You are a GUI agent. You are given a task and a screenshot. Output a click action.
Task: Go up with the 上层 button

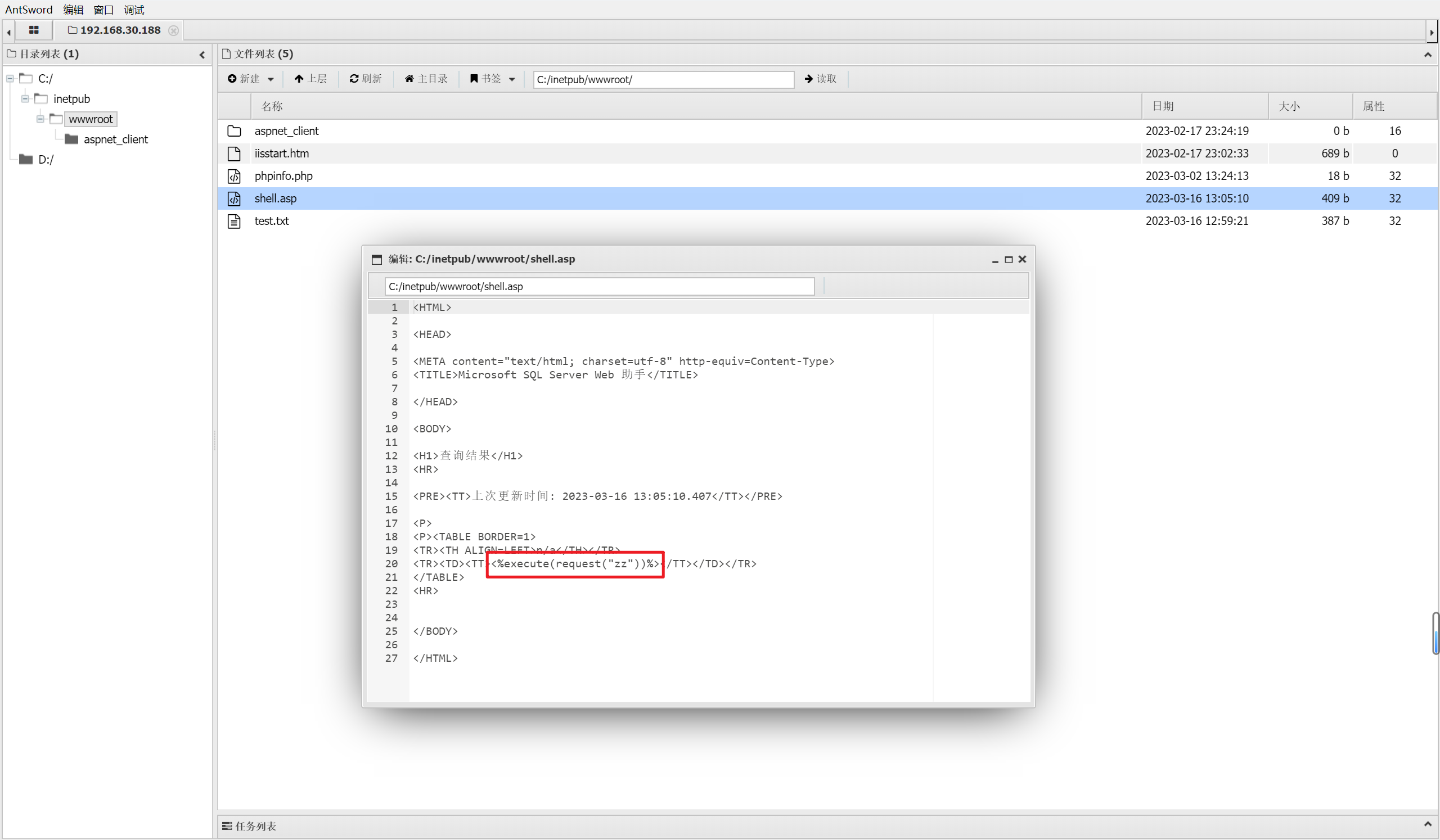[311, 79]
